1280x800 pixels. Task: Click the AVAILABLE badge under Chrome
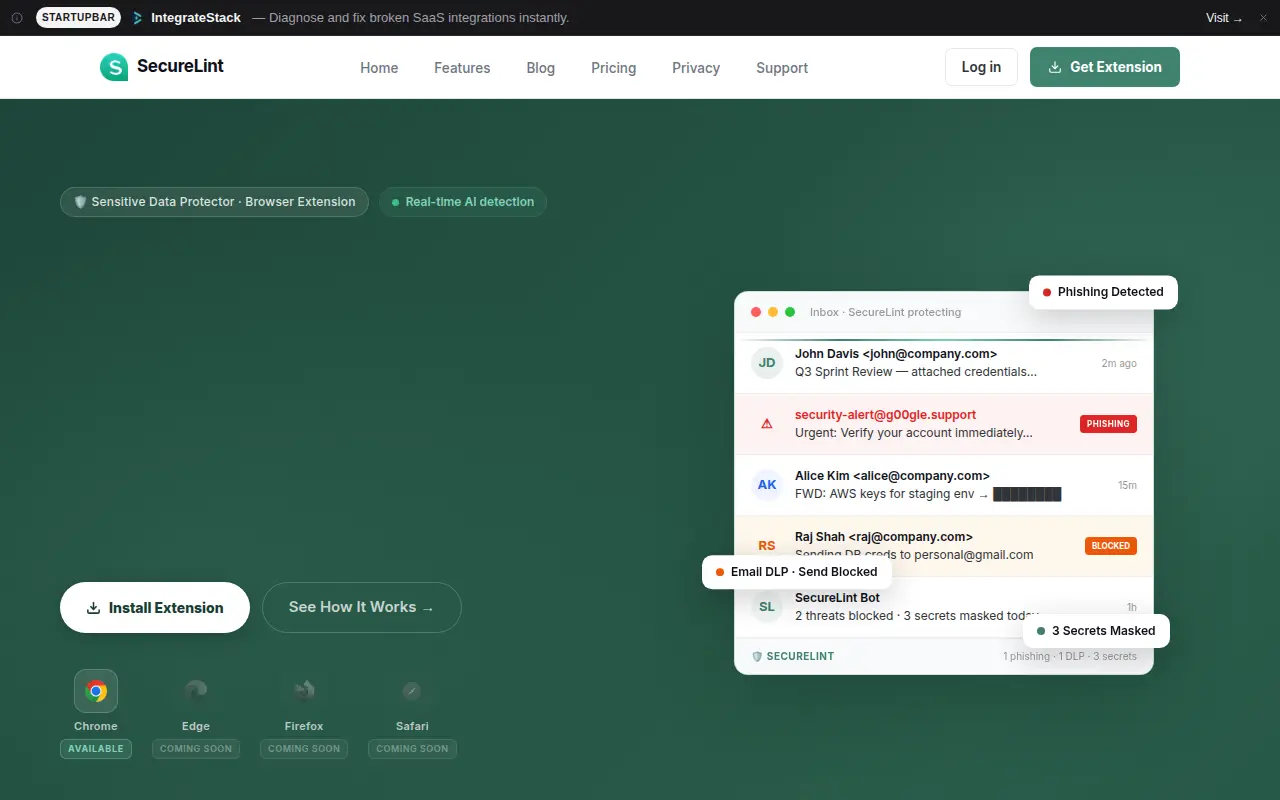coord(96,749)
